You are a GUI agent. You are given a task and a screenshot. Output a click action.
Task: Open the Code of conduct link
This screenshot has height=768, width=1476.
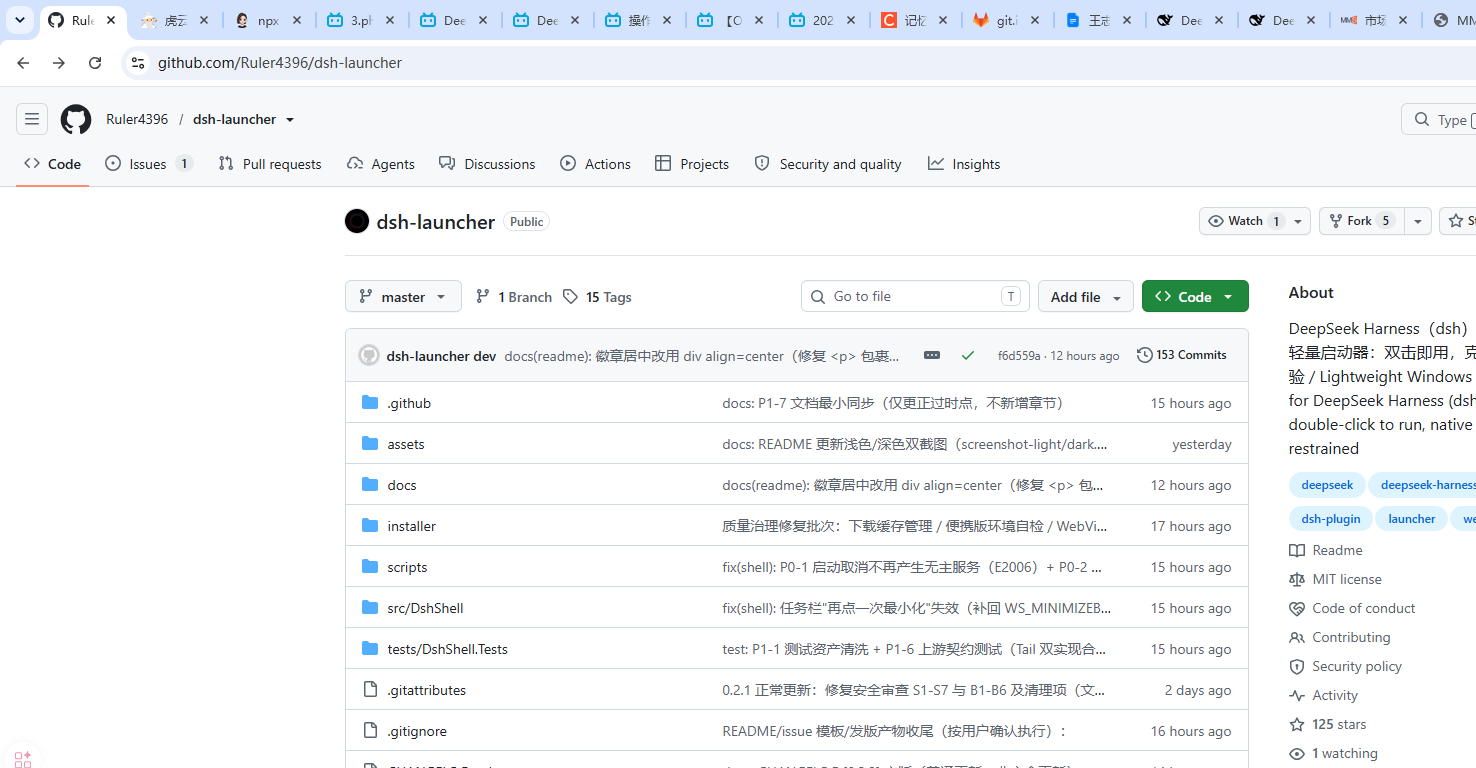(x=1352, y=608)
